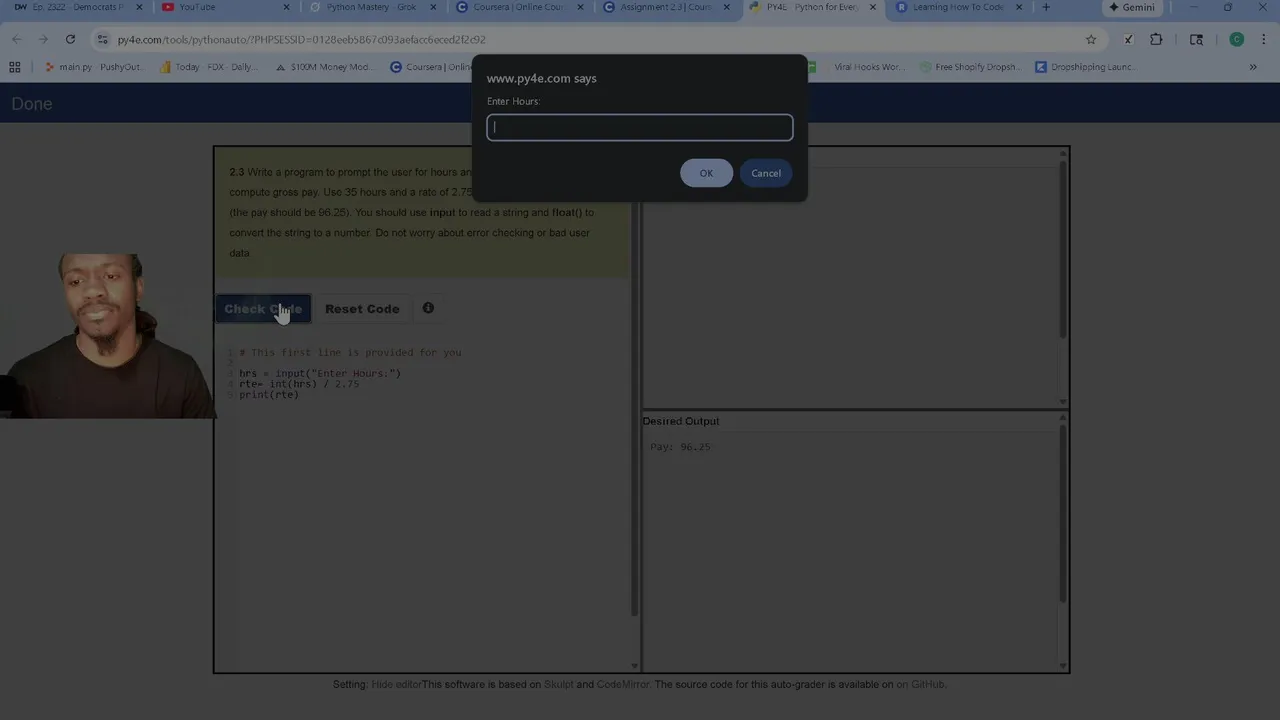Open the CodeMirror link in footer

(622, 684)
